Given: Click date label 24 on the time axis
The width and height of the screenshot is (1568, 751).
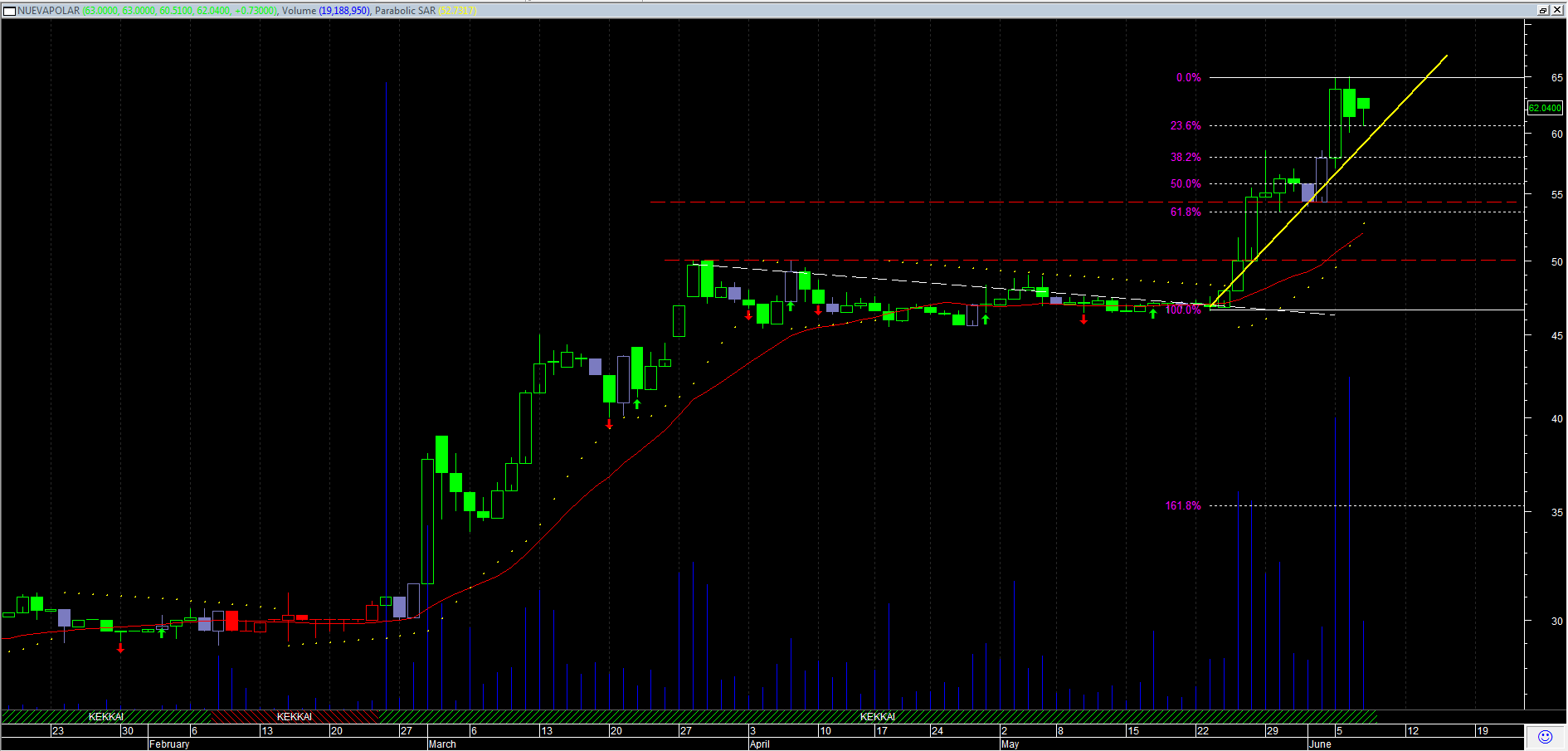Looking at the screenshot, I should click(x=937, y=731).
